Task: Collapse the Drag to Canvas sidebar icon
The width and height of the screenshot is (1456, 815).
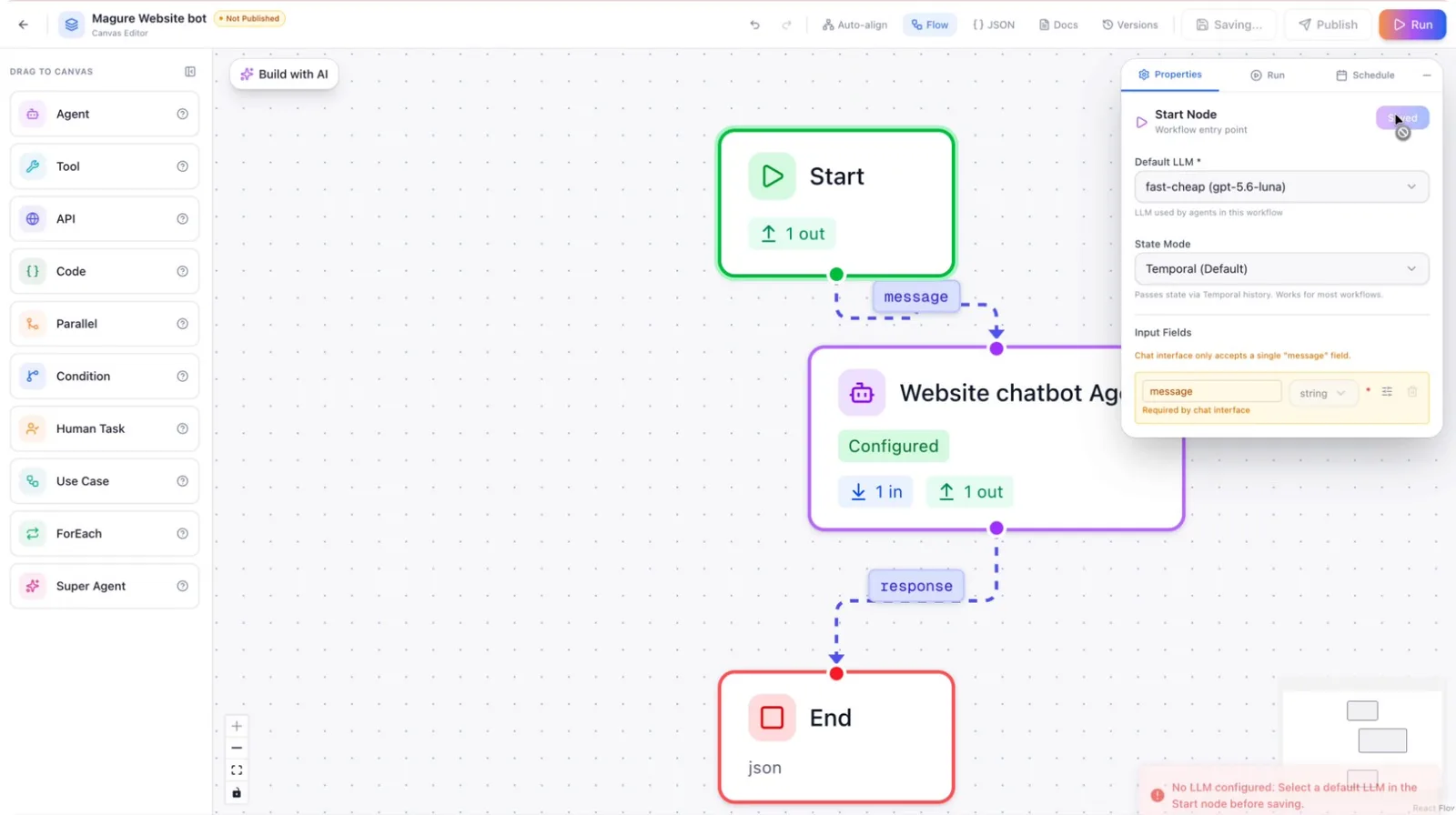Action: coord(190,71)
